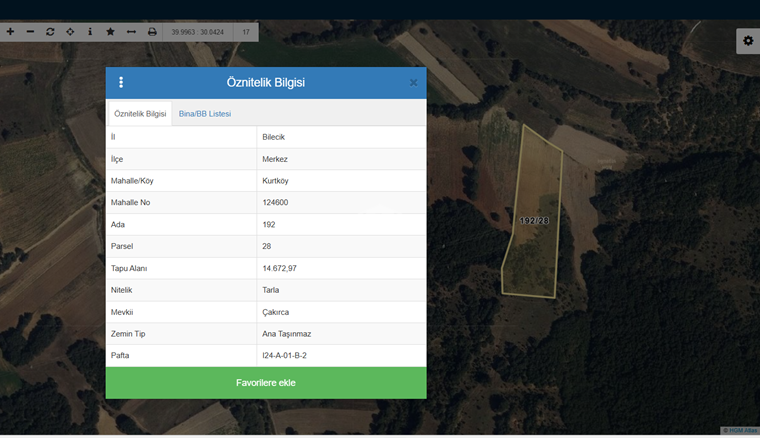Click the Favorilere ekle button
The height and width of the screenshot is (438, 760).
pyautogui.click(x=266, y=382)
